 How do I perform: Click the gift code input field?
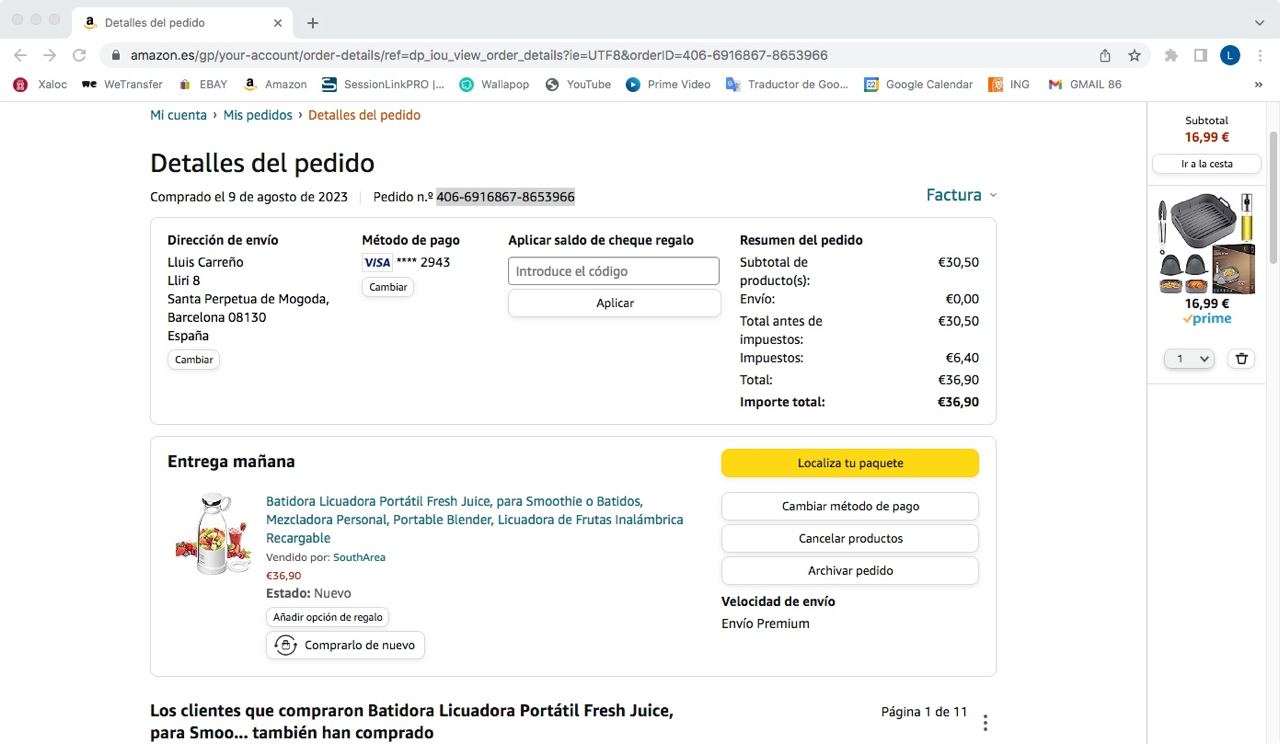613,271
